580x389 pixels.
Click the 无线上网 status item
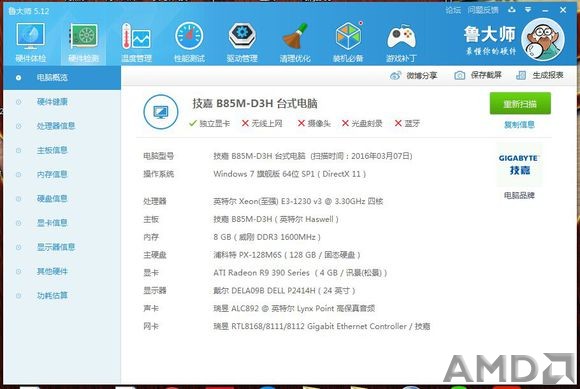coord(262,124)
